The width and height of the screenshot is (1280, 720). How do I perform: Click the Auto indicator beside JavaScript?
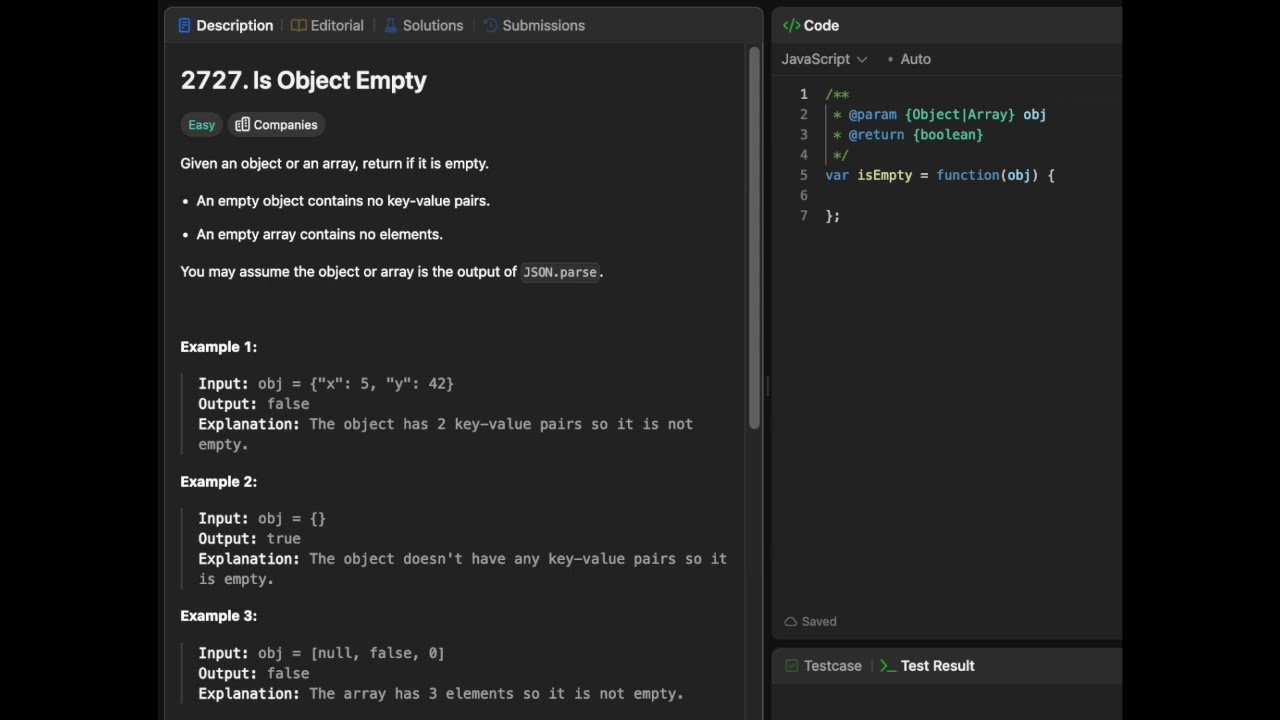(x=914, y=59)
